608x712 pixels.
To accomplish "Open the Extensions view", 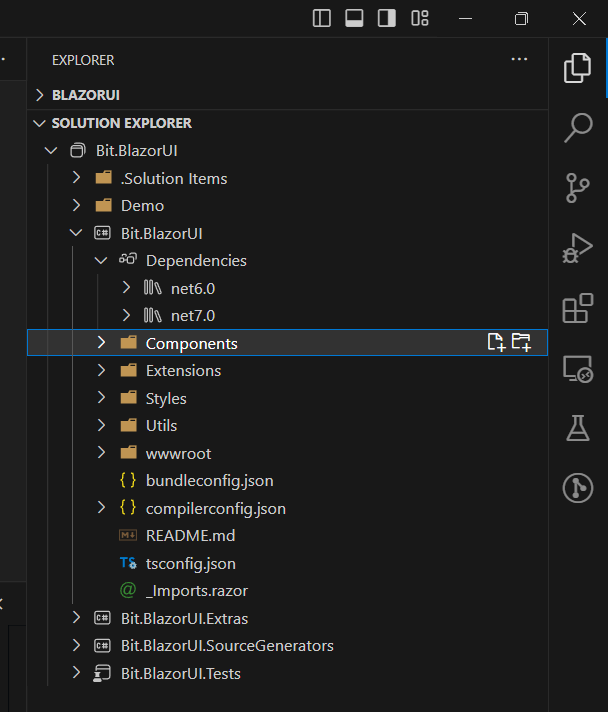I will (578, 308).
